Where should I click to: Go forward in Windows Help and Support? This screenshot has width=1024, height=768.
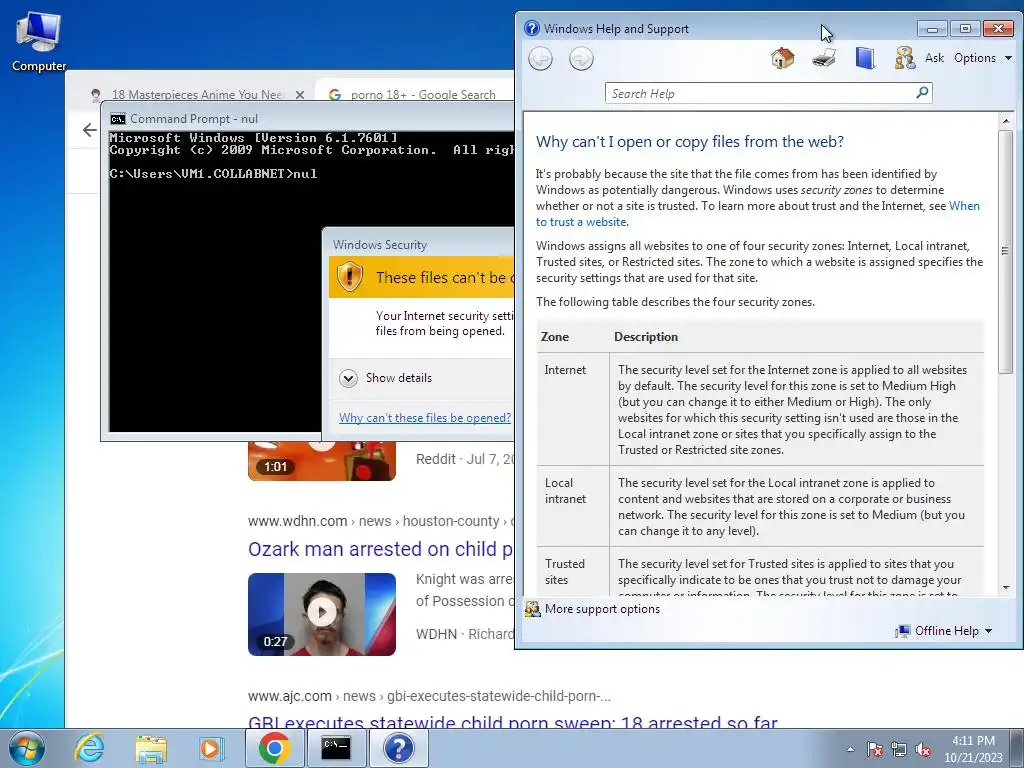coord(581,59)
